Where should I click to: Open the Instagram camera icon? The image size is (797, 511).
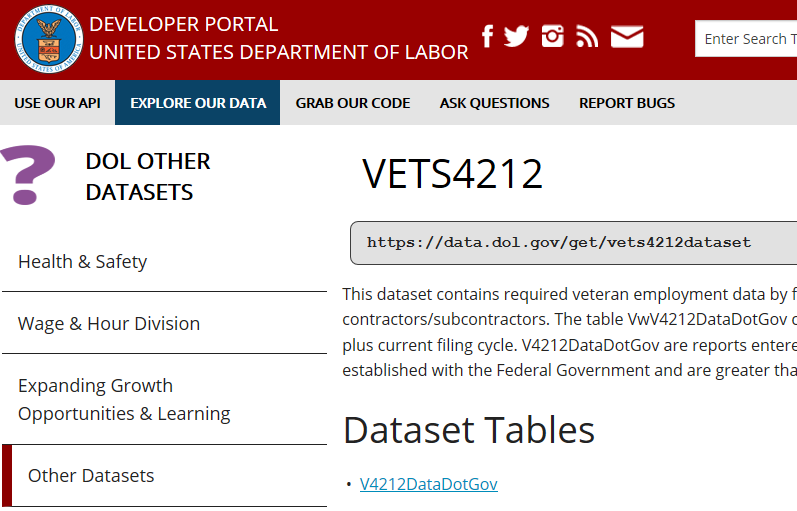coord(553,36)
